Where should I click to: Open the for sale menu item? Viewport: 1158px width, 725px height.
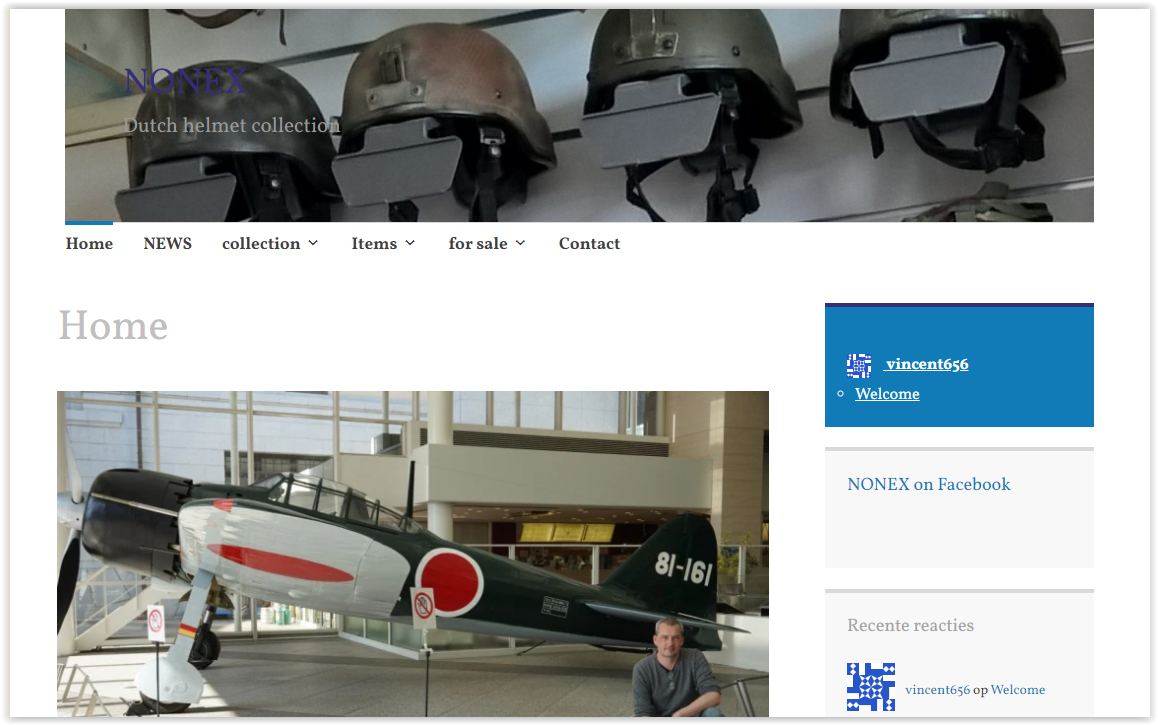[478, 244]
